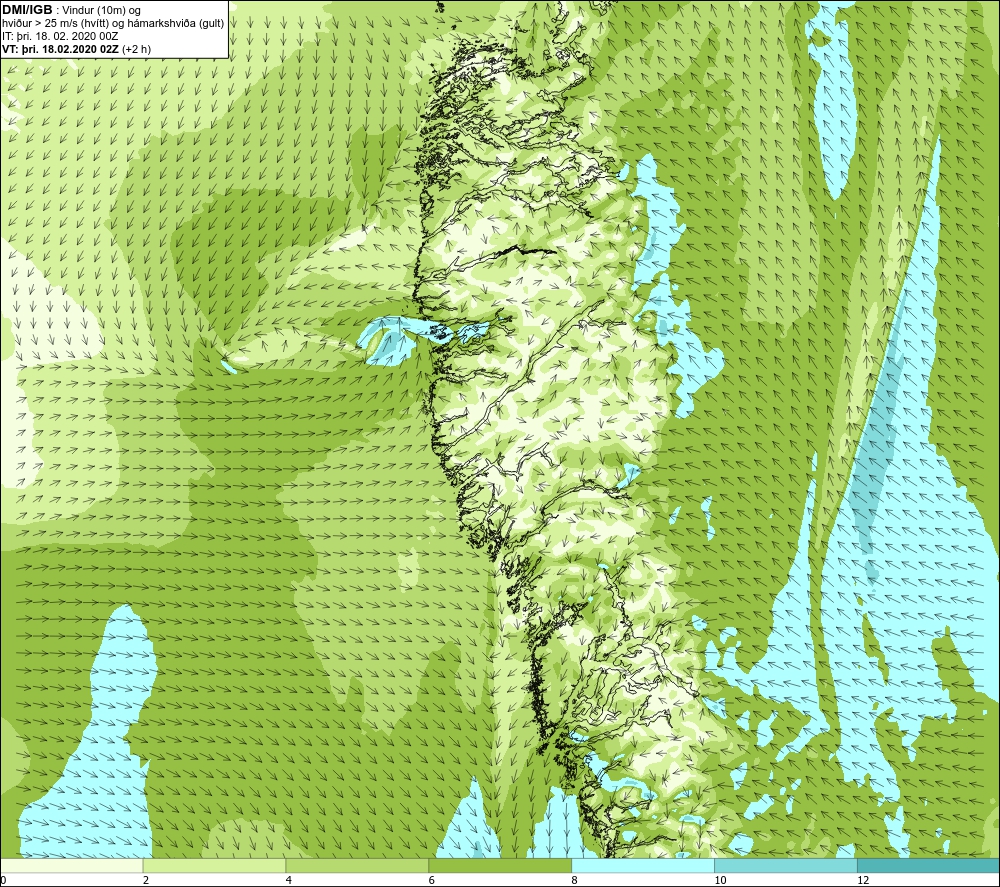This screenshot has height=887, width=1000.
Task: Click the scale label '4'
Action: point(289,881)
